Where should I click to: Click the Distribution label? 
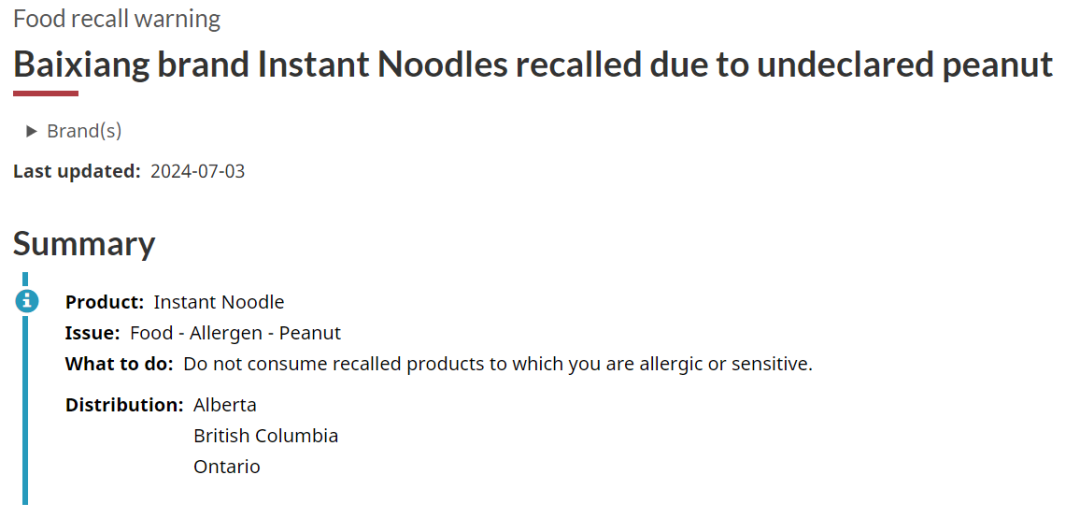(x=125, y=405)
